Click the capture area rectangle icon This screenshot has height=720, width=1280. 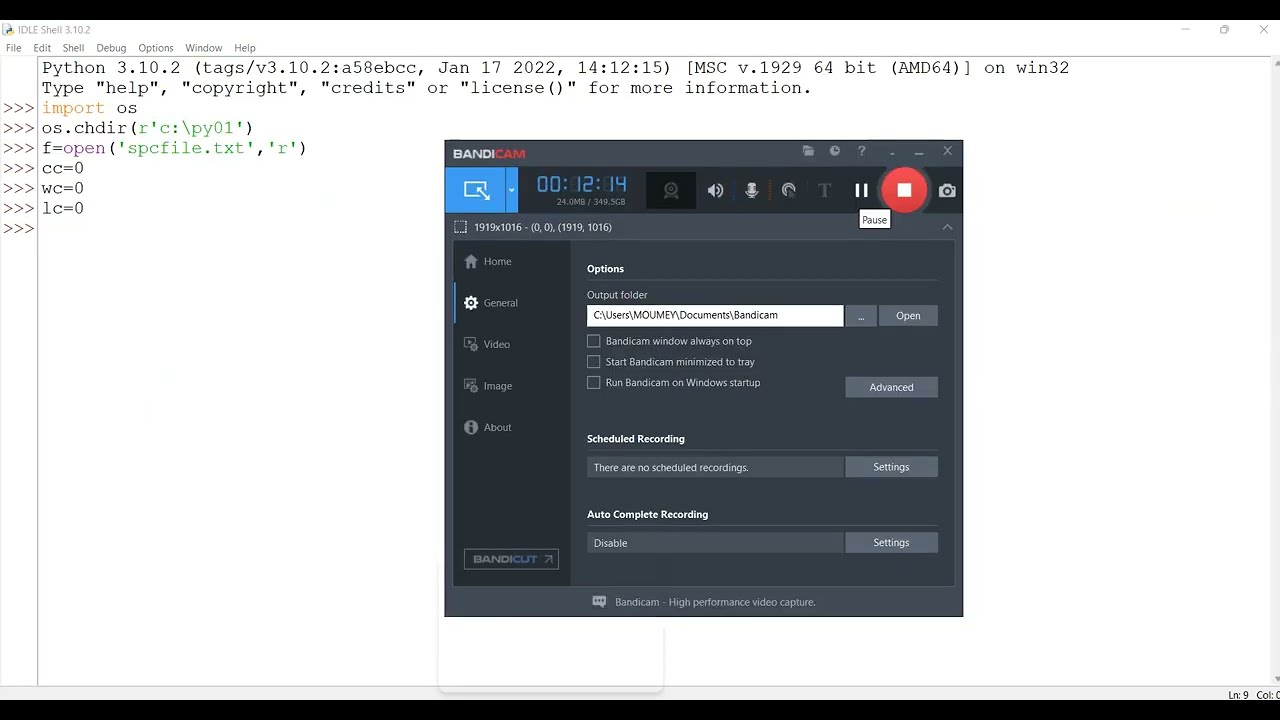point(460,227)
